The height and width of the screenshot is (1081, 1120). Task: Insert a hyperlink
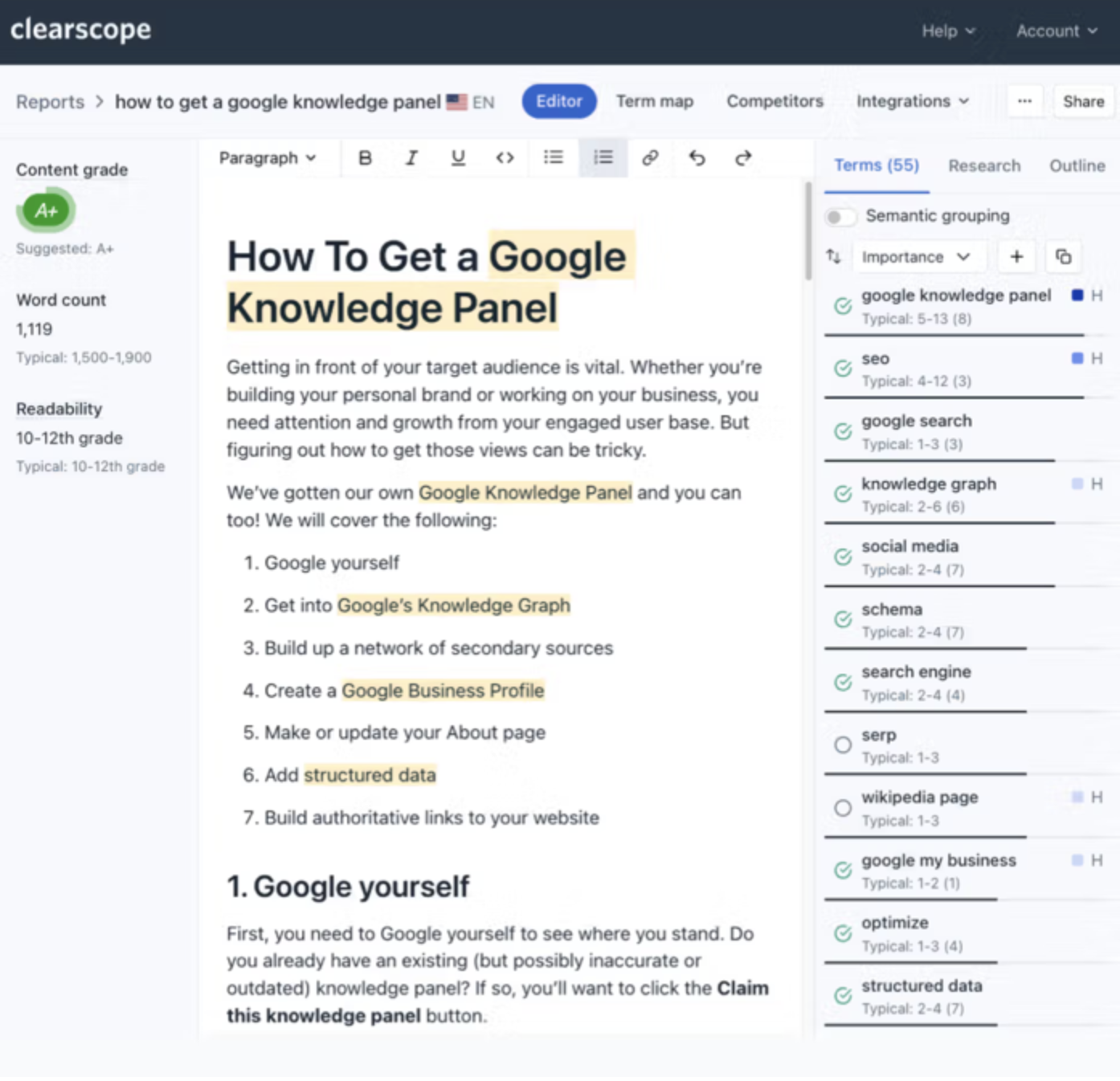pyautogui.click(x=650, y=157)
